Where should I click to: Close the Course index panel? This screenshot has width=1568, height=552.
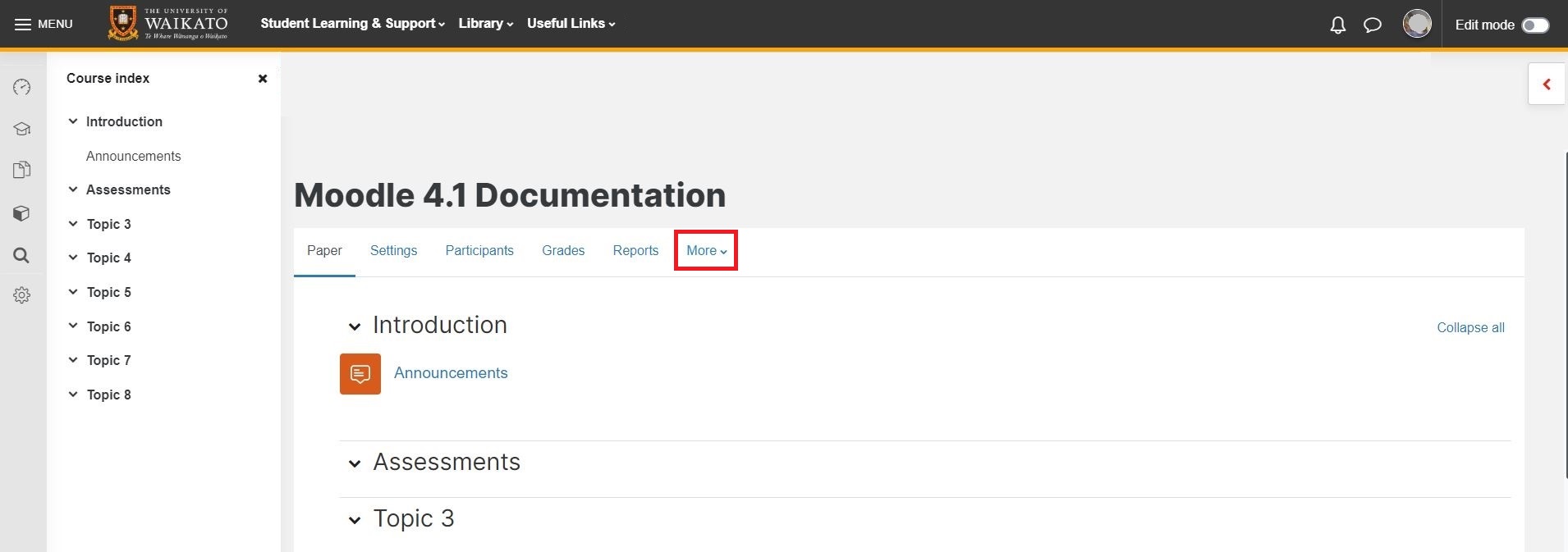pyautogui.click(x=263, y=79)
